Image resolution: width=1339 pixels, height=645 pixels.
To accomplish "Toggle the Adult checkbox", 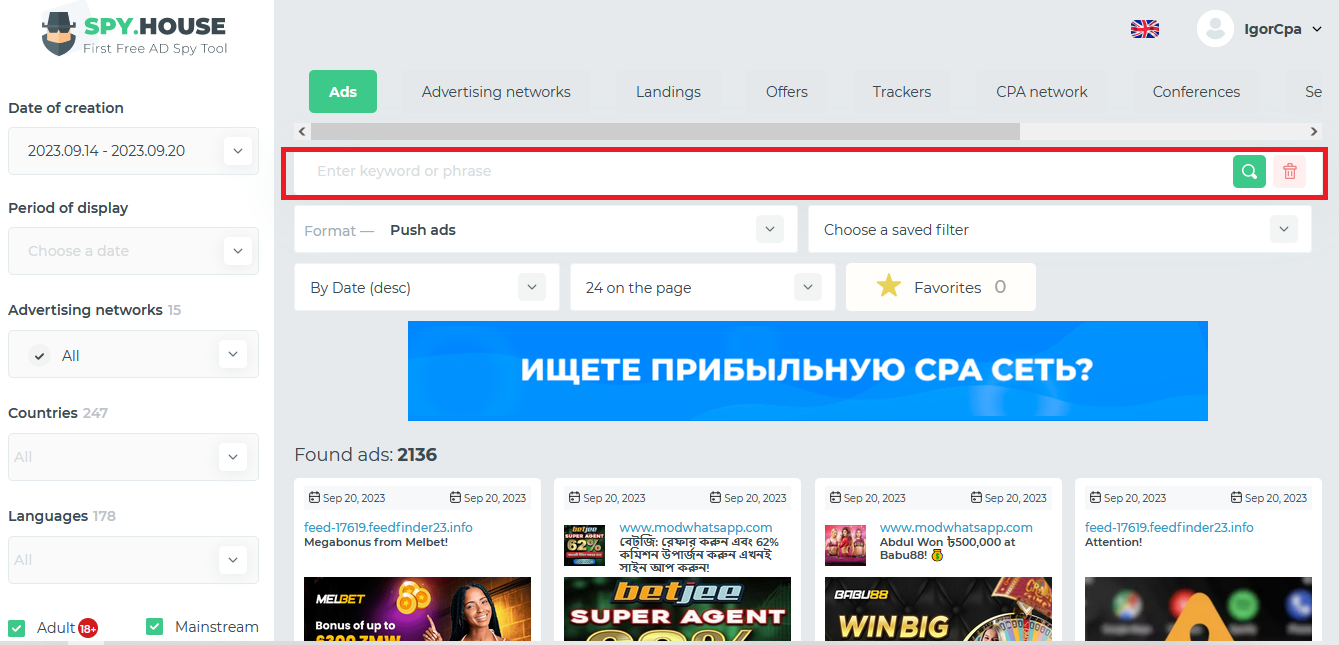I will (x=17, y=627).
